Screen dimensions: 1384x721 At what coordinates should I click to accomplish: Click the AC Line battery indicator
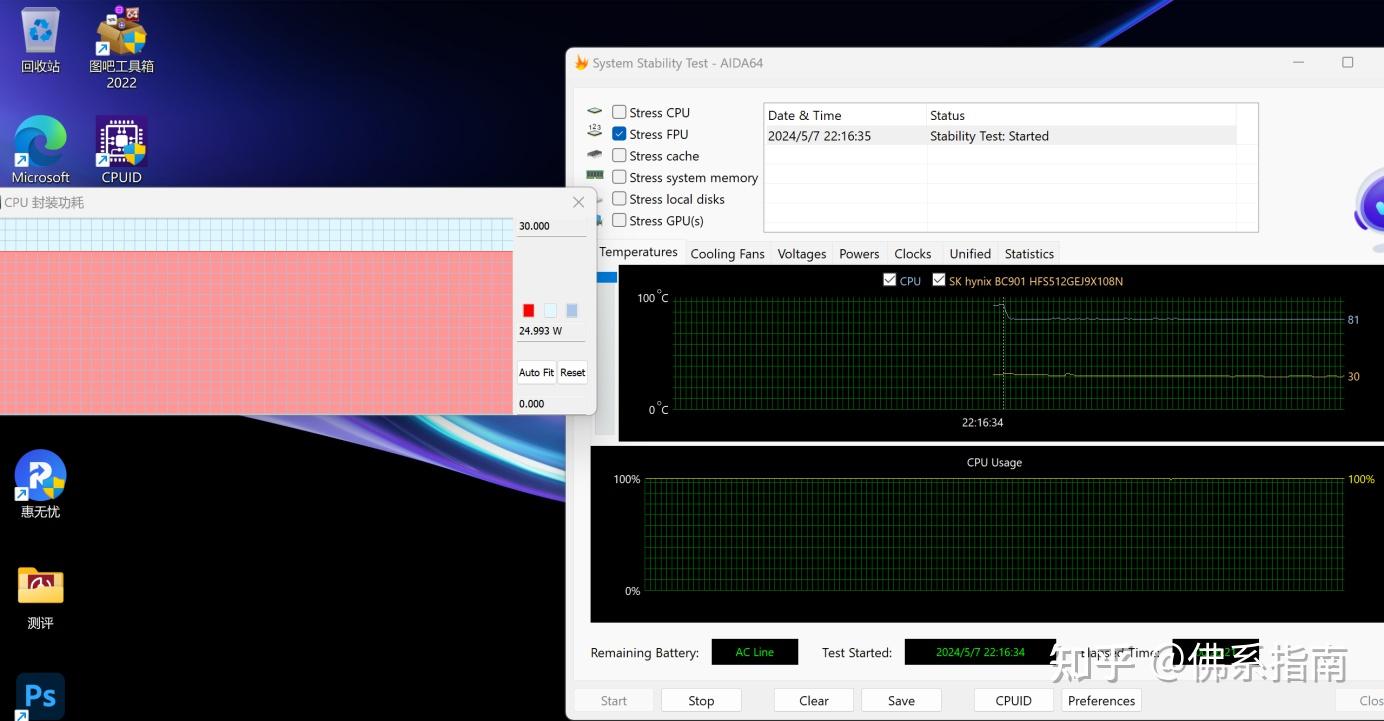point(755,652)
